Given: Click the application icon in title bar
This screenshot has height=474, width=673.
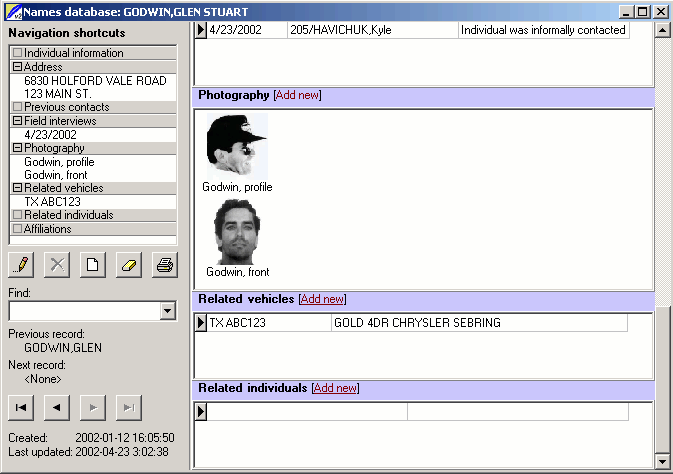Looking at the screenshot, I should pos(13,12).
